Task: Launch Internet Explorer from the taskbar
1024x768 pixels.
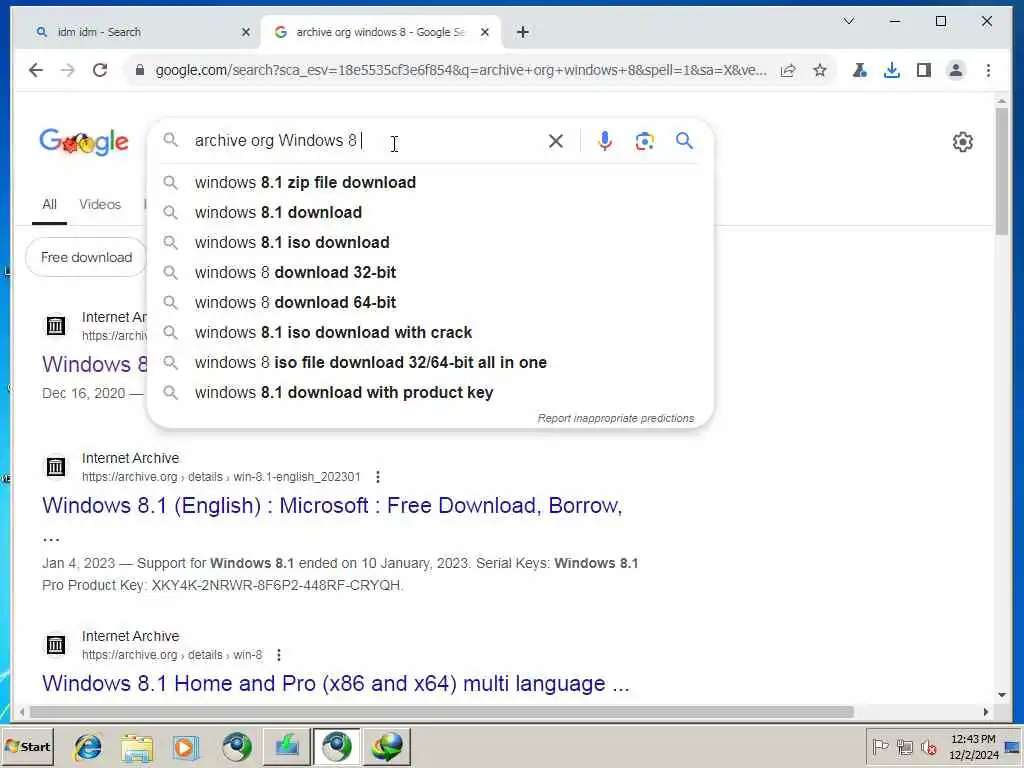Action: 88,746
